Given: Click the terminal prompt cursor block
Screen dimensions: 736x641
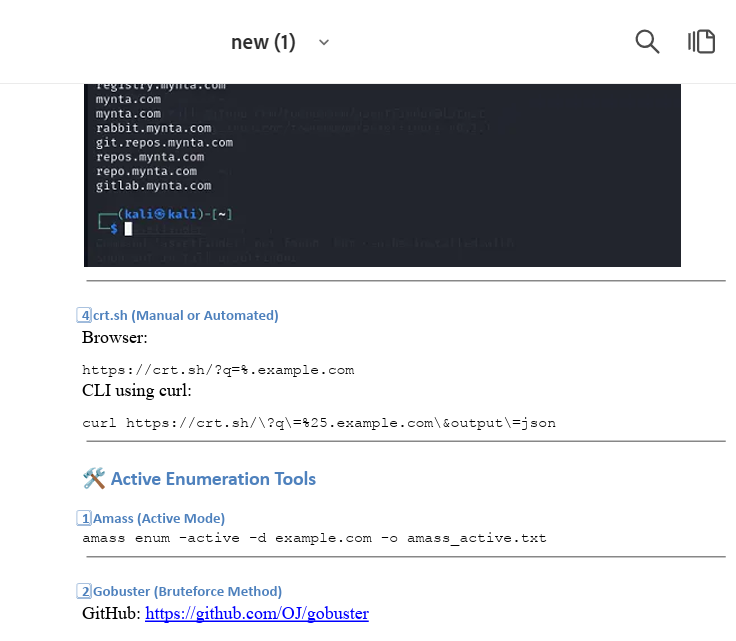Looking at the screenshot, I should tap(128, 229).
